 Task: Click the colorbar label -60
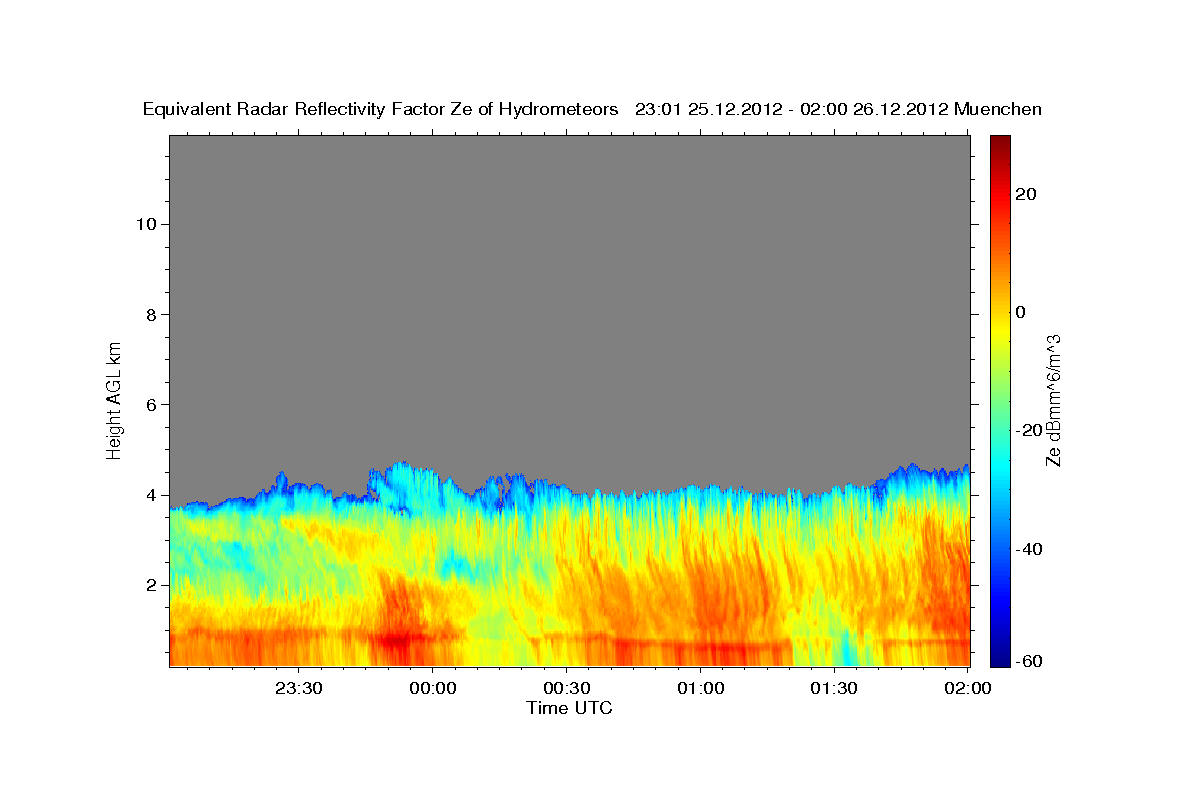click(1029, 661)
